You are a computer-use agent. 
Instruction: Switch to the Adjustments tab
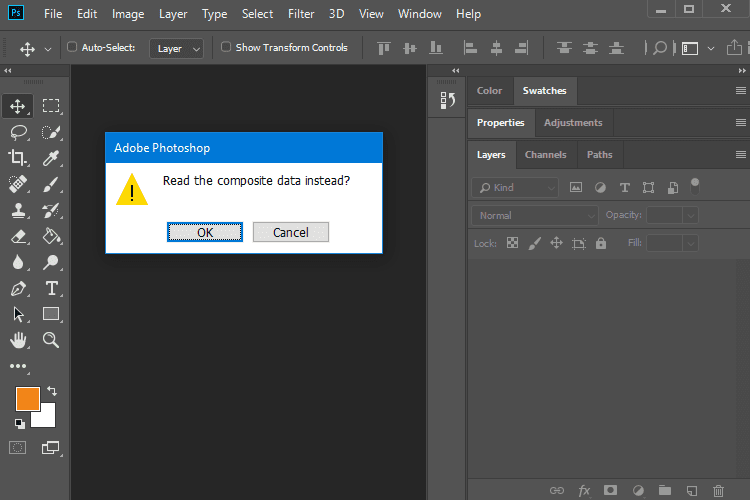point(573,122)
